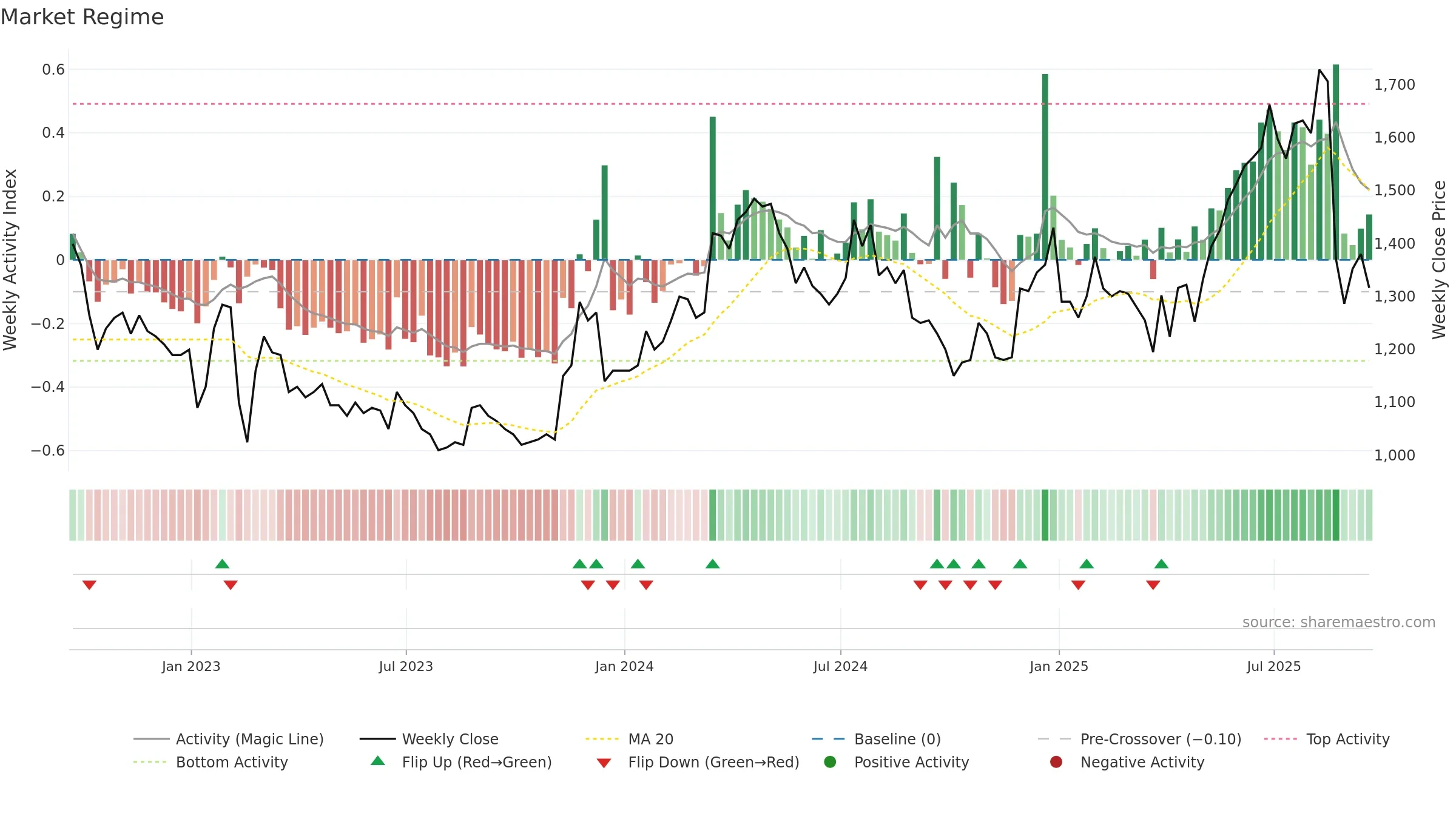Click the Jan 2024 x-axis label
Screen dimensions: 1456x819
[624, 666]
